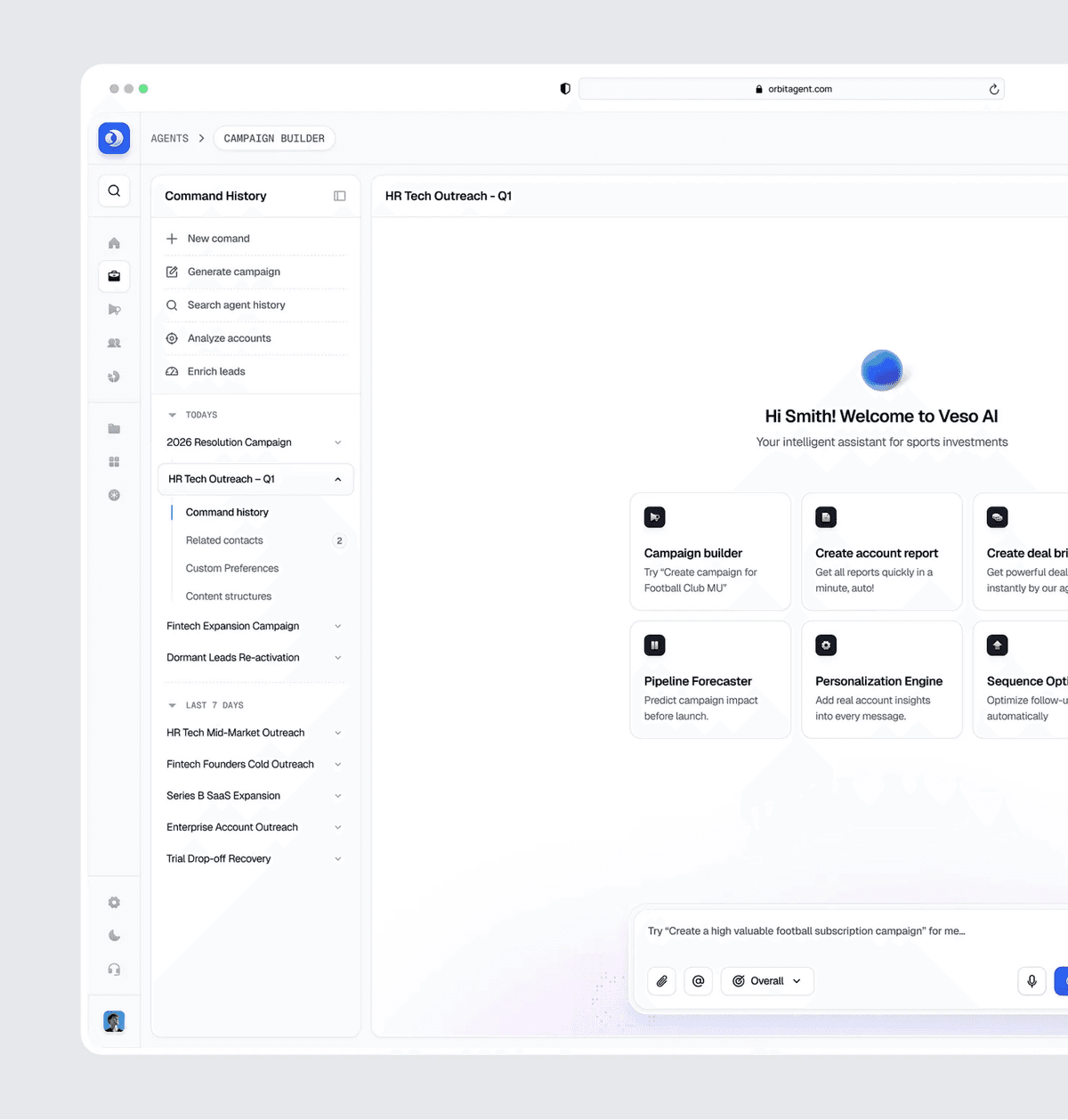Select the briefcase icon in sidebar
Viewport: 1068px width, 1120px height.
point(114,276)
